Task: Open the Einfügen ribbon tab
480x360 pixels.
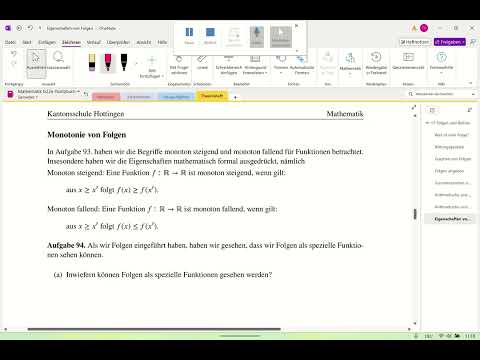Action: [x=47, y=42]
